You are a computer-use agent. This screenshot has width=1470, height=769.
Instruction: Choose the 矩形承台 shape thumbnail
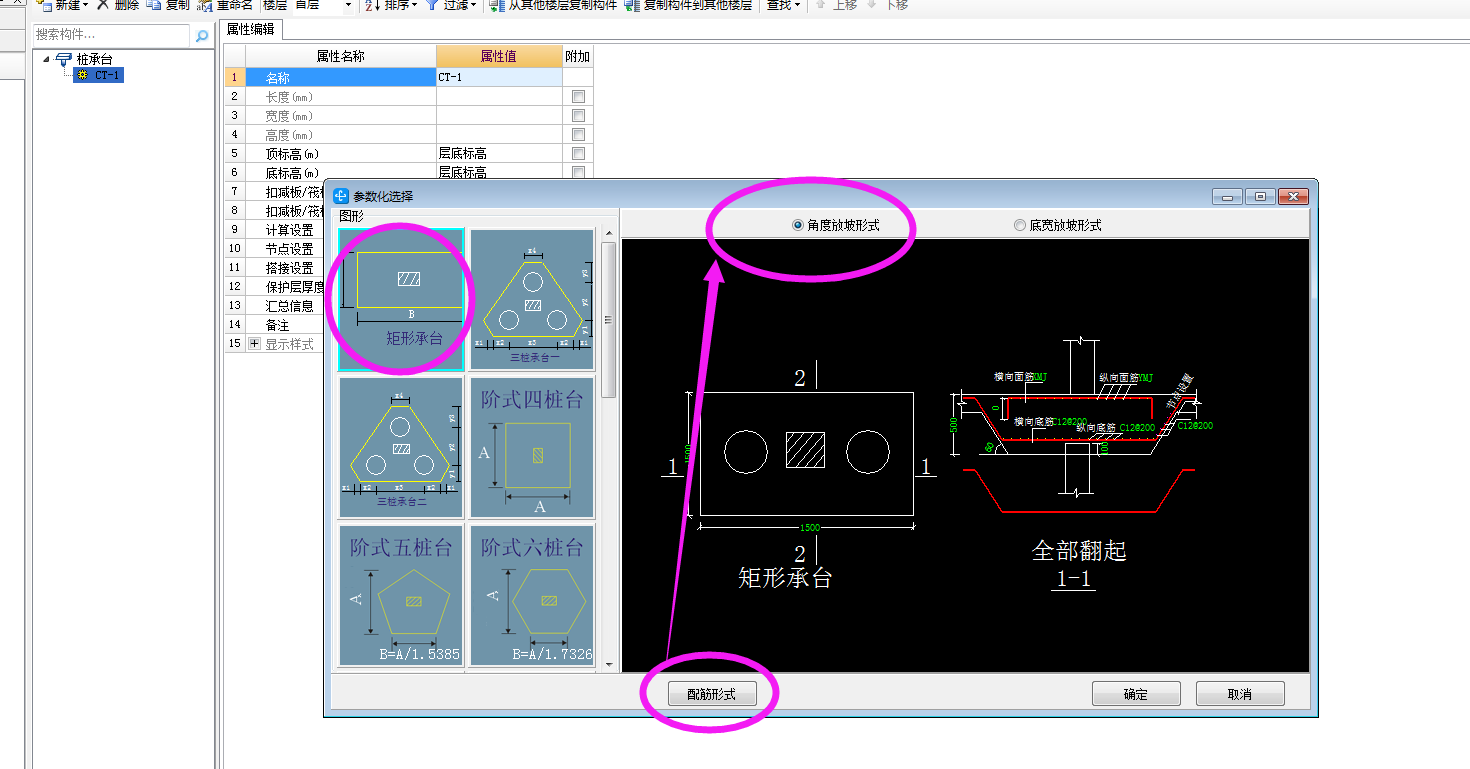click(401, 300)
